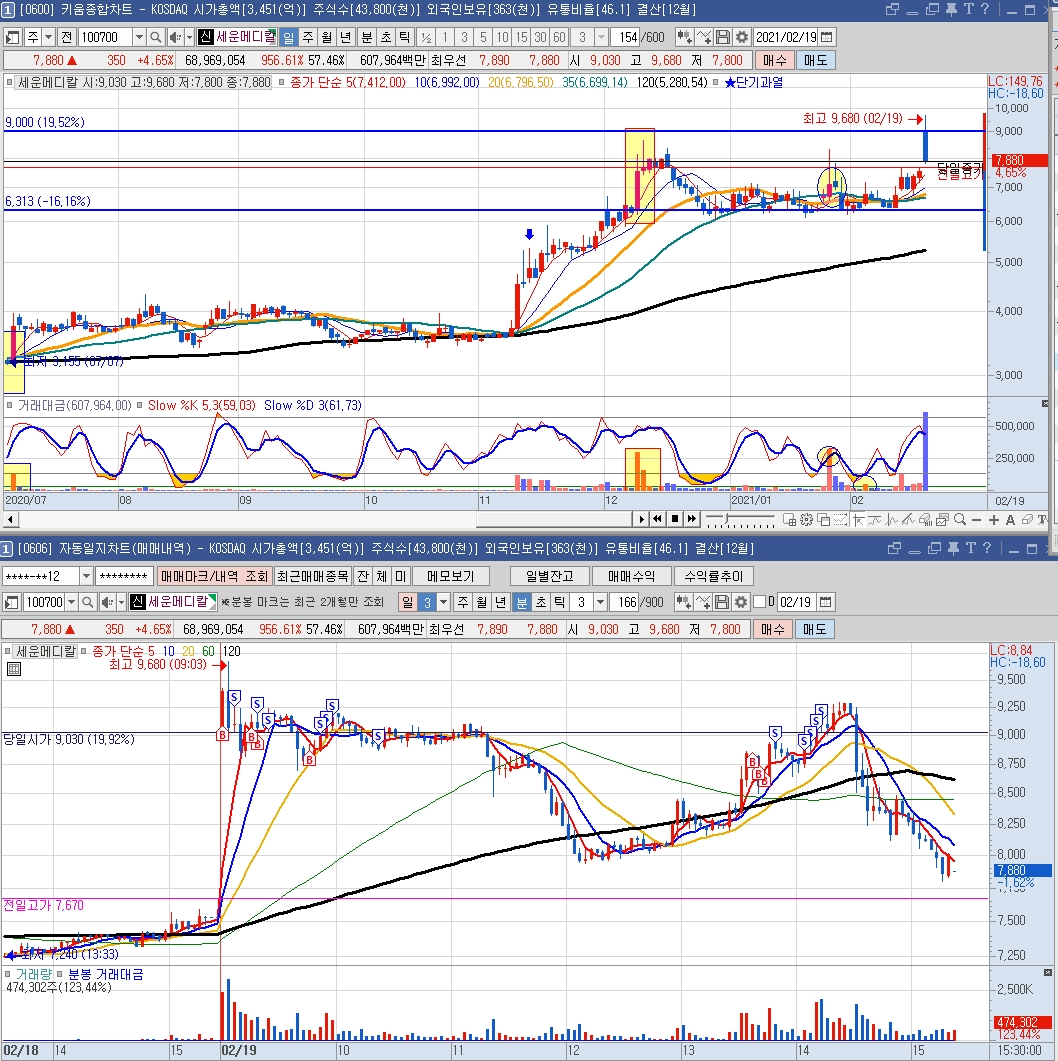Open calendar picker beside 02/19
The height and width of the screenshot is (1061, 1058).
tap(825, 602)
